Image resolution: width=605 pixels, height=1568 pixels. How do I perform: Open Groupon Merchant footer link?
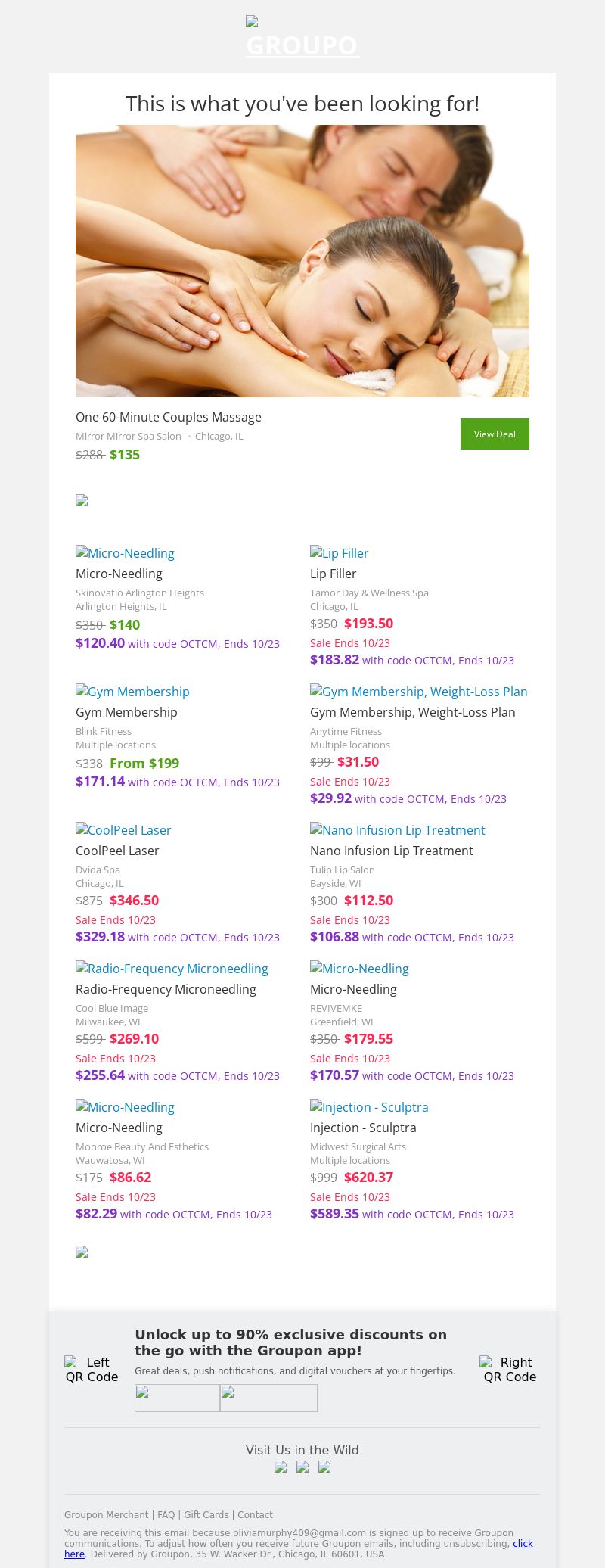click(x=106, y=1514)
